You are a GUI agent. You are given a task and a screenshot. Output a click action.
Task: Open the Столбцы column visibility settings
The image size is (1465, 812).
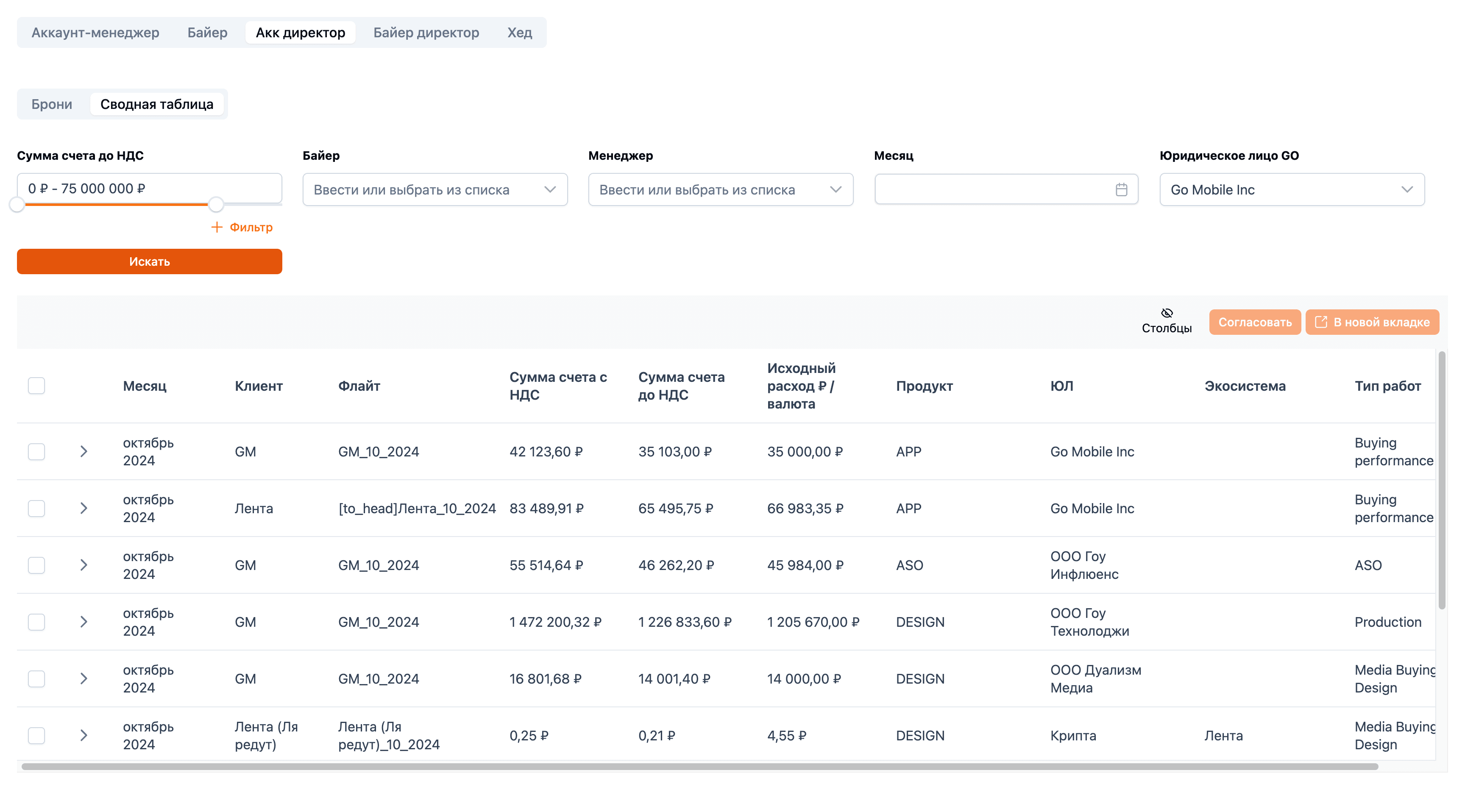click(1167, 321)
